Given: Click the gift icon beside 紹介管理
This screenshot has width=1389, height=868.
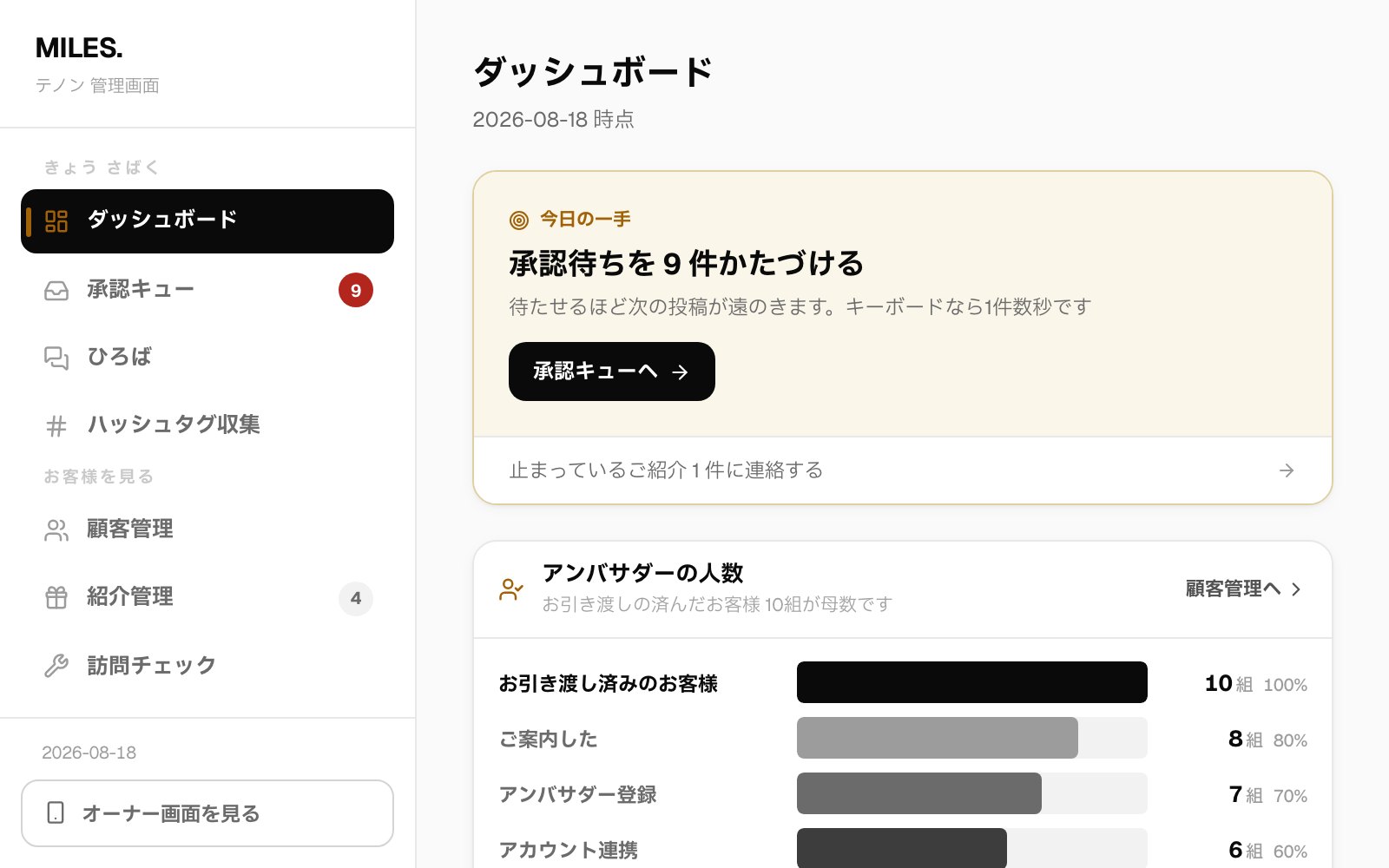Looking at the screenshot, I should coord(56,597).
